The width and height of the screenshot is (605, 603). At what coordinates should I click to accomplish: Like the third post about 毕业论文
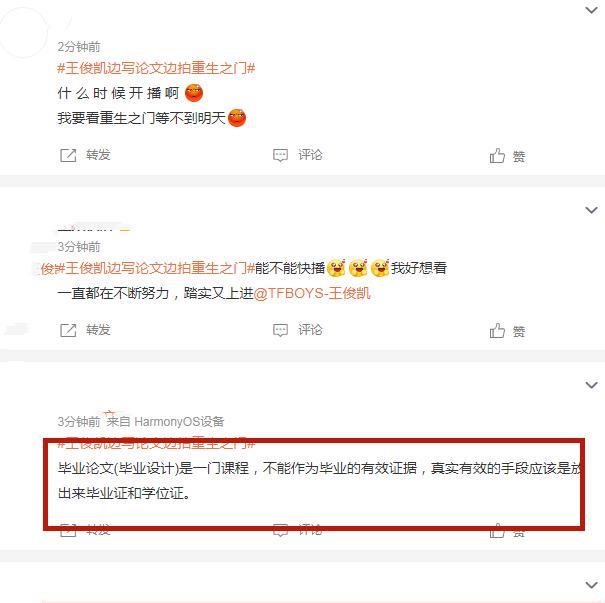point(497,530)
